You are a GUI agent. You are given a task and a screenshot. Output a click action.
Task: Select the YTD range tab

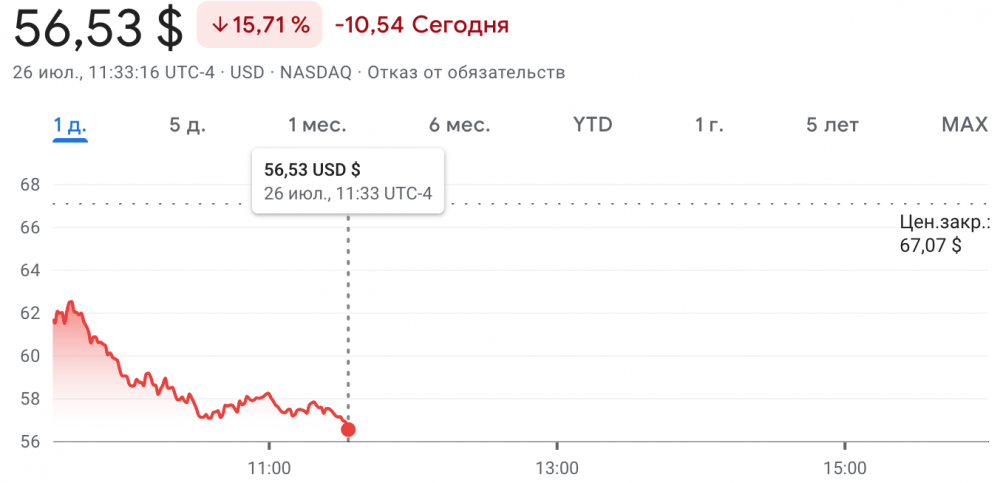click(592, 125)
